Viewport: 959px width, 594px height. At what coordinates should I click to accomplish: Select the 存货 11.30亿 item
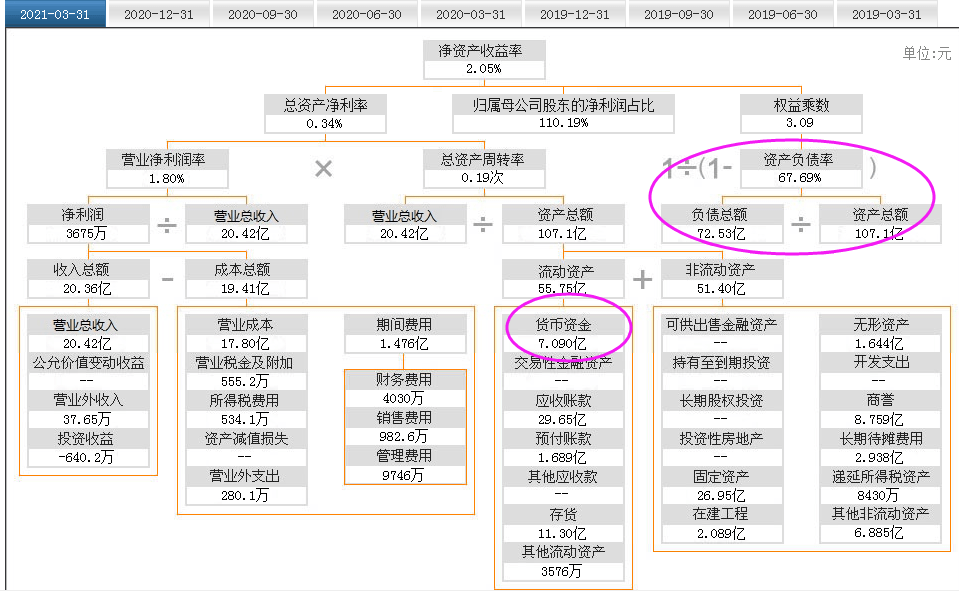coord(563,524)
